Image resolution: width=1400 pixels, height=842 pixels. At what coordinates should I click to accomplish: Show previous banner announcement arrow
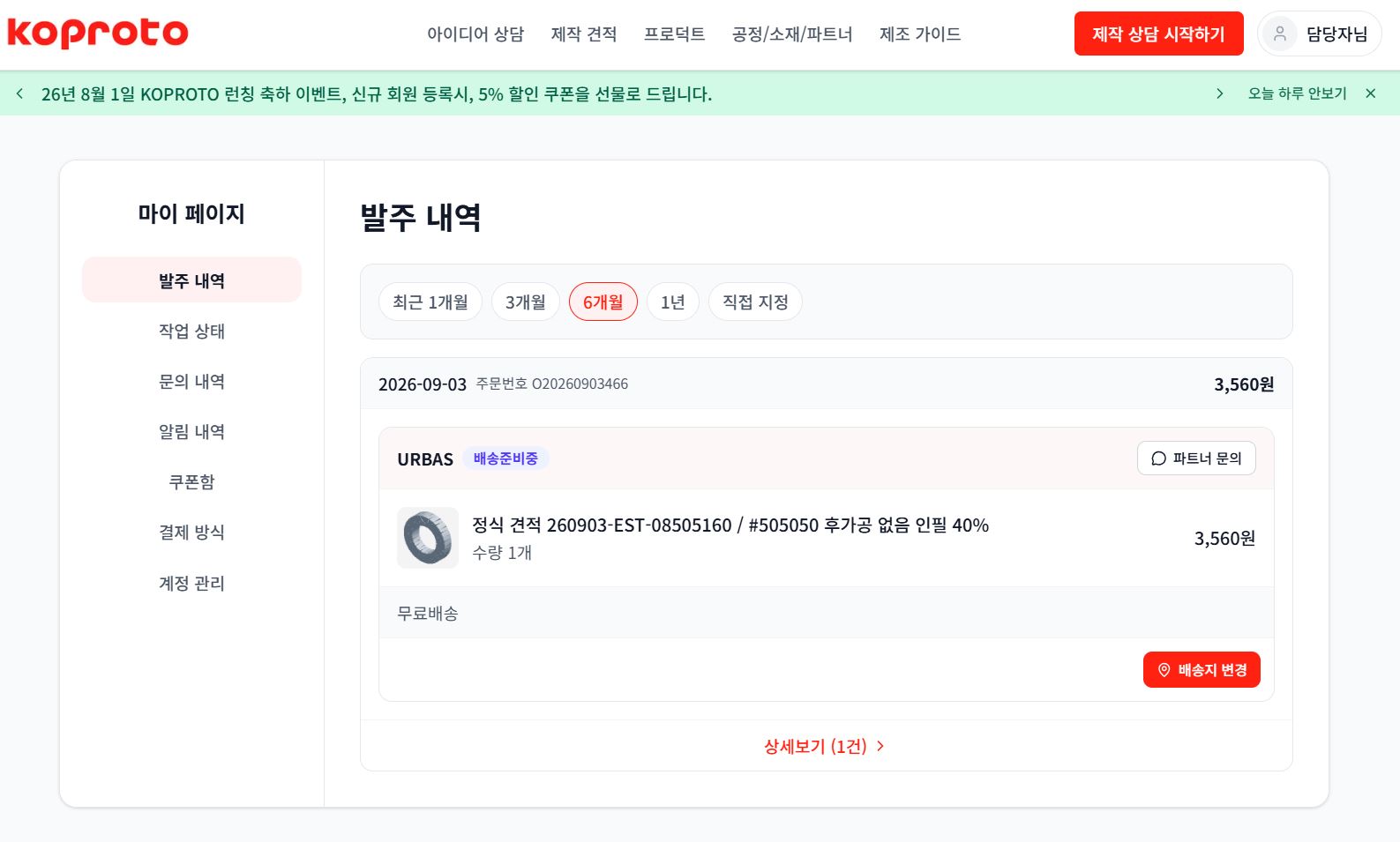pyautogui.click(x=20, y=93)
